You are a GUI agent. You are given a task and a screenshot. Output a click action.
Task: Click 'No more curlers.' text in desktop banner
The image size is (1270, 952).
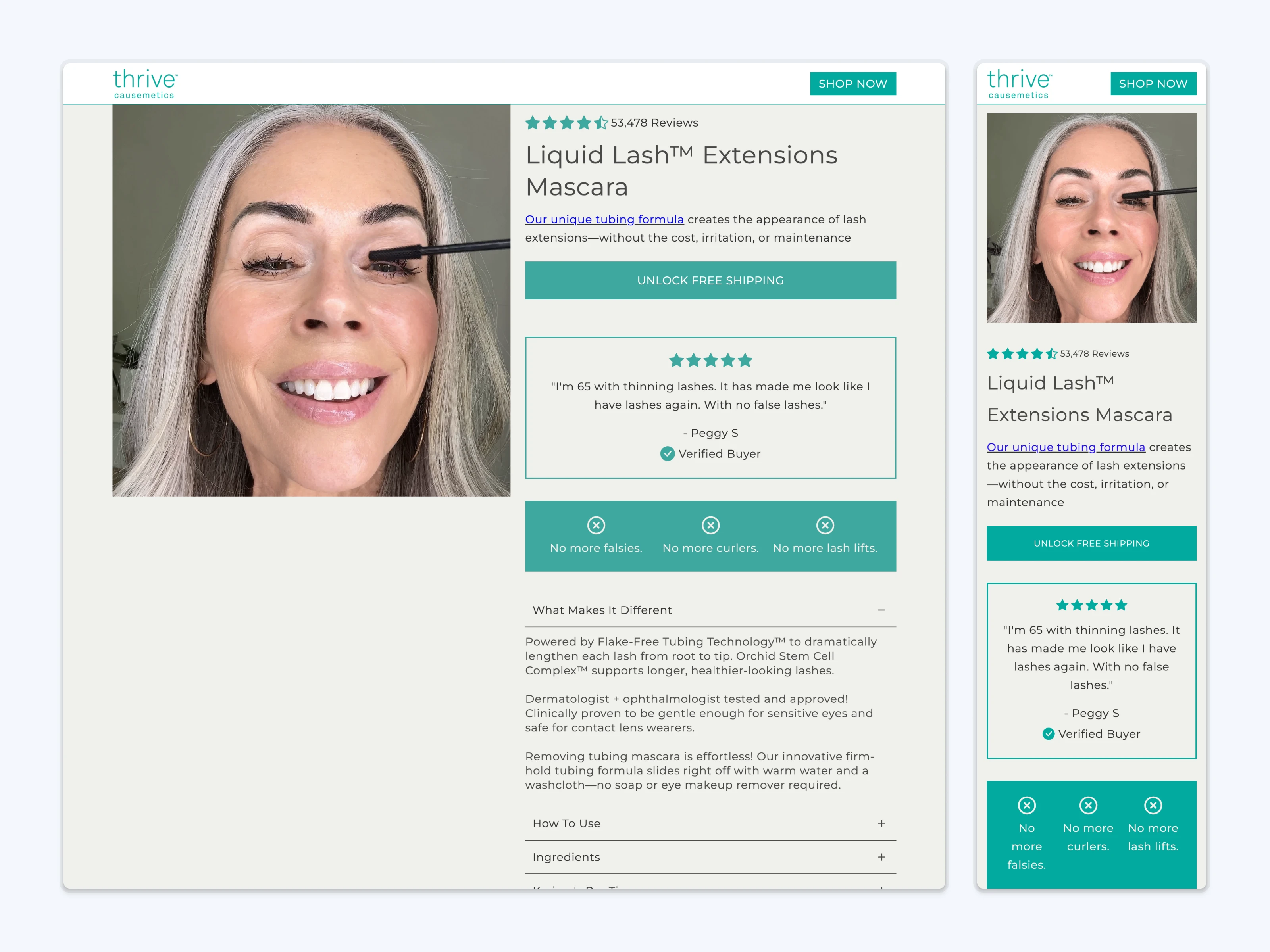(x=710, y=548)
